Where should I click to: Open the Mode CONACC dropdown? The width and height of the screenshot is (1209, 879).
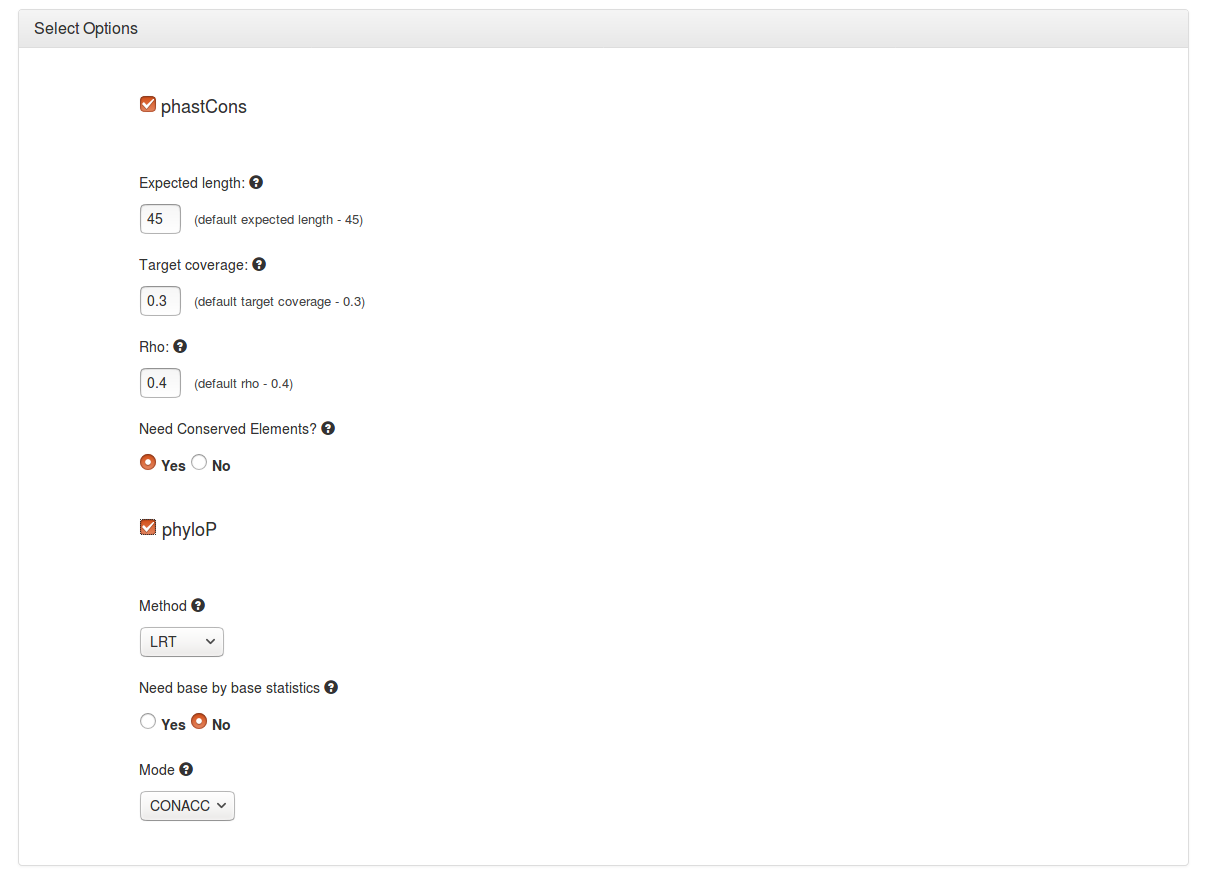click(187, 806)
